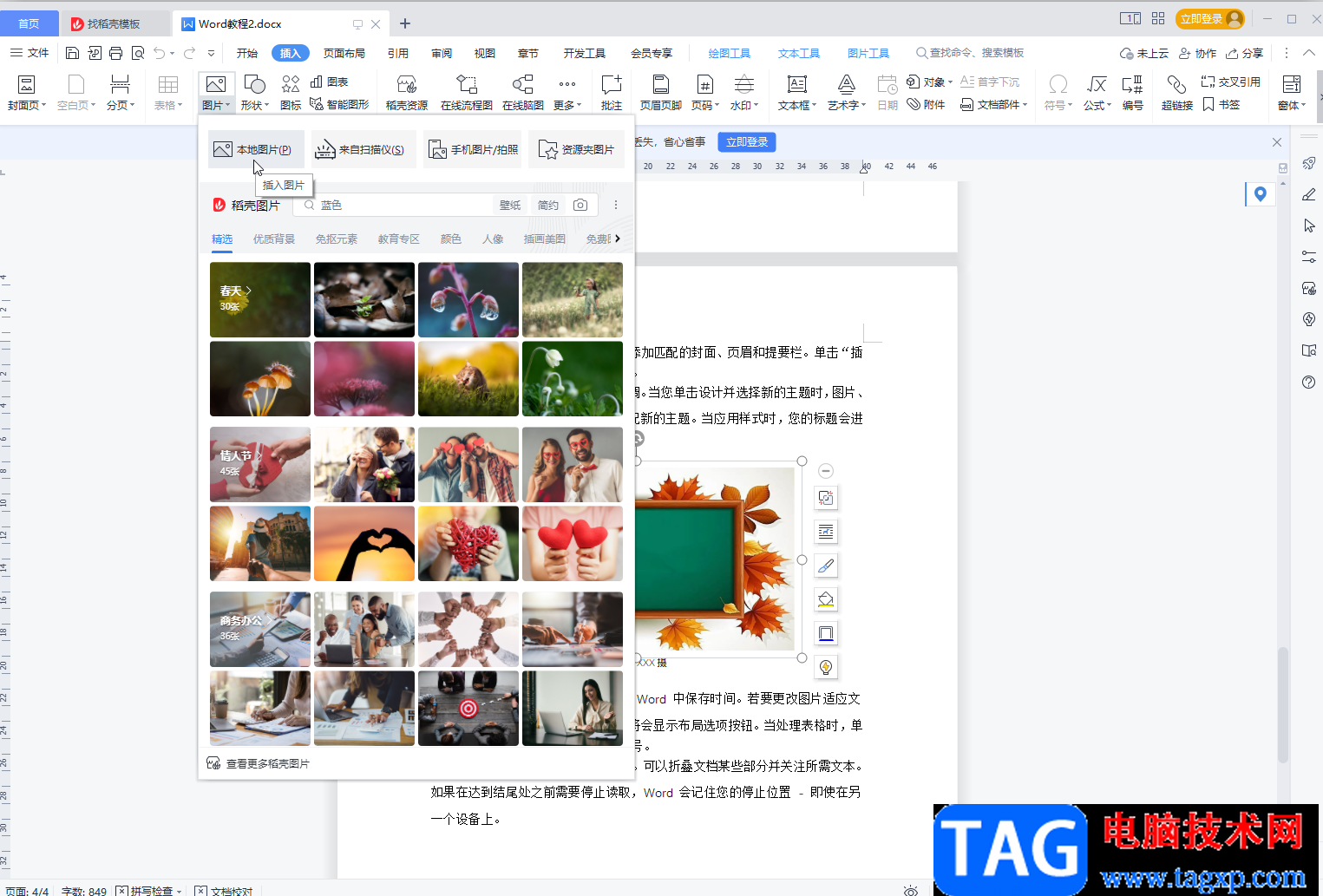The width and height of the screenshot is (1323, 896).
Task: Open the 审阅 review tab
Action: (442, 53)
